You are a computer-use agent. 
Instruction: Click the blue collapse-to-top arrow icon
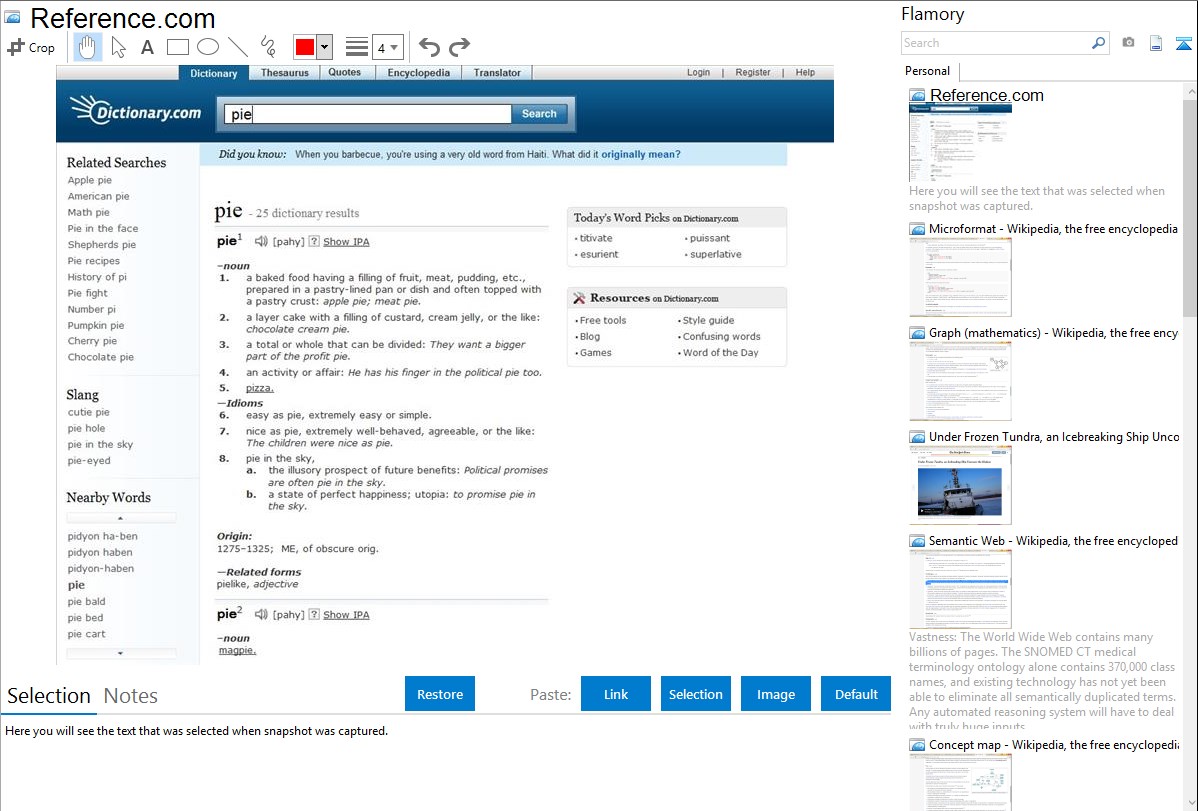pos(1183,43)
